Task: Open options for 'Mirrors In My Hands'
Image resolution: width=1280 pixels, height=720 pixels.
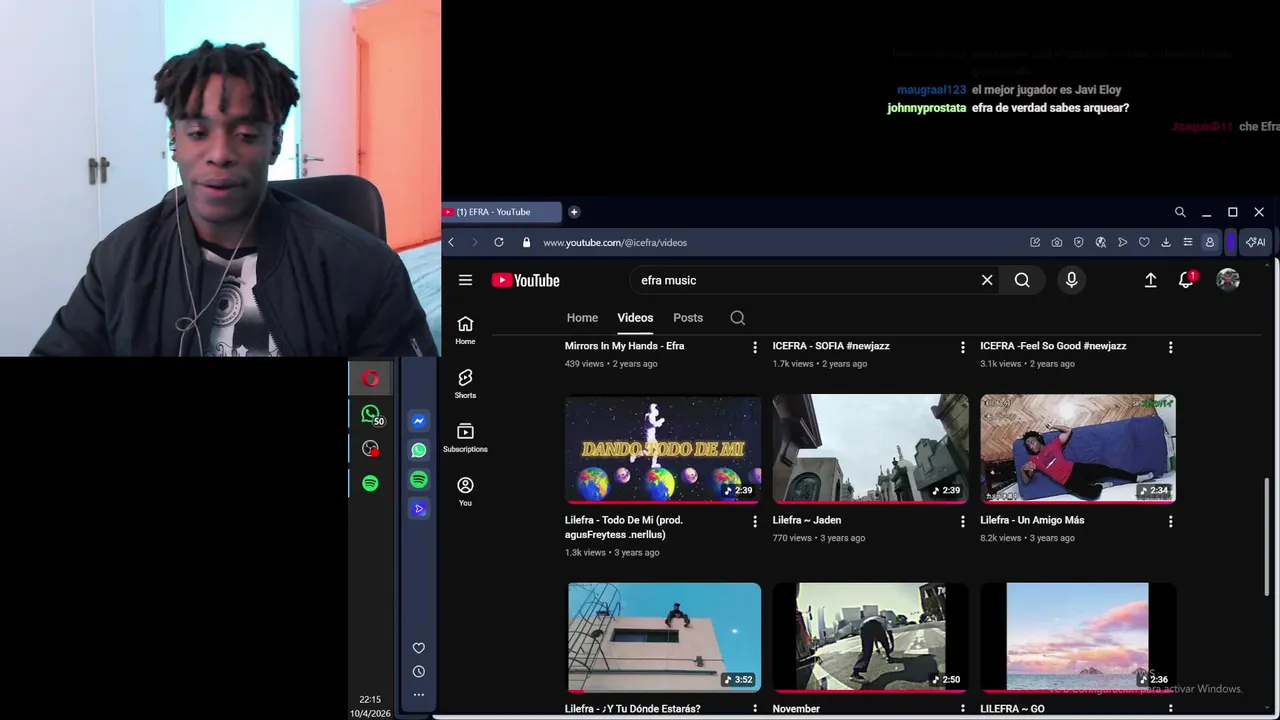Action: click(755, 347)
